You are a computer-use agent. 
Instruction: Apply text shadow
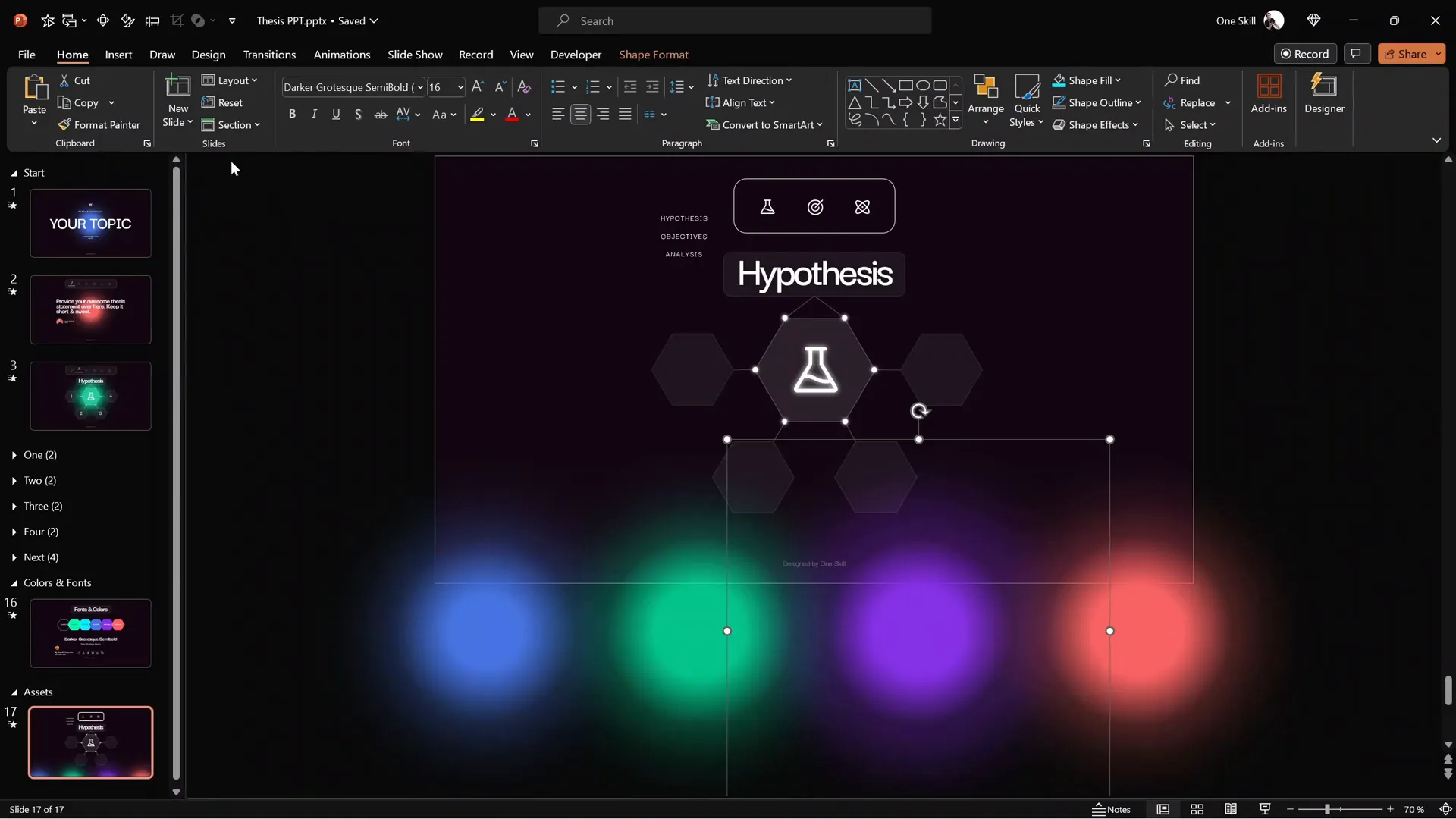(x=358, y=115)
